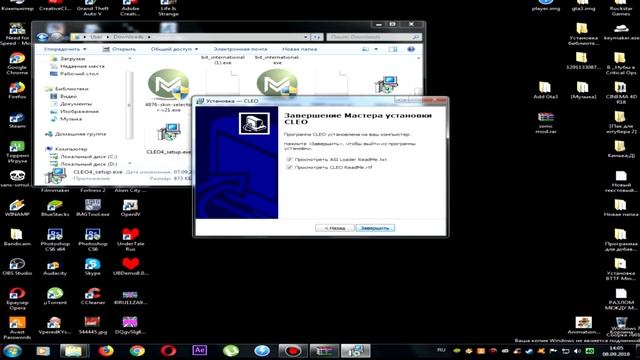Open Skype desktop shortcut

click(93, 267)
